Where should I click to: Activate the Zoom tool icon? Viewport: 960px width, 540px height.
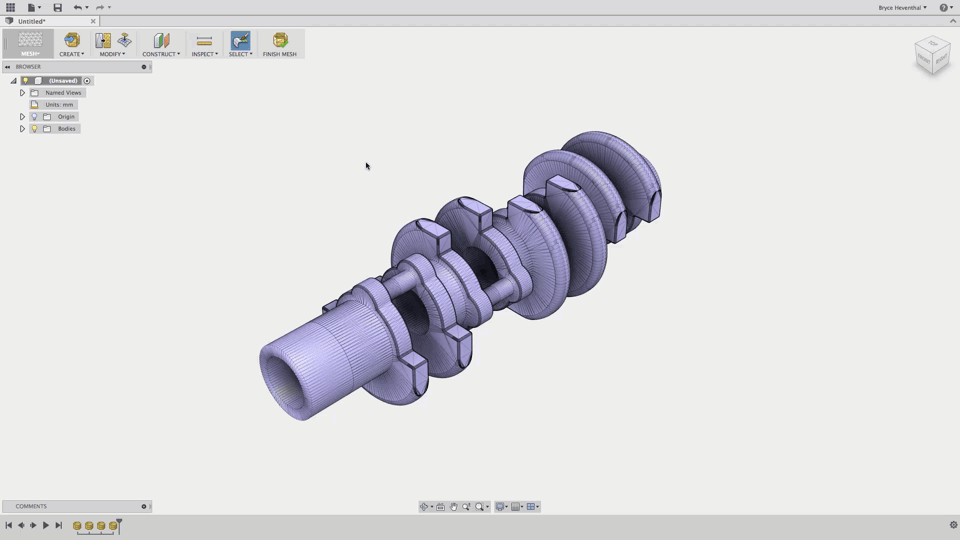click(x=467, y=506)
